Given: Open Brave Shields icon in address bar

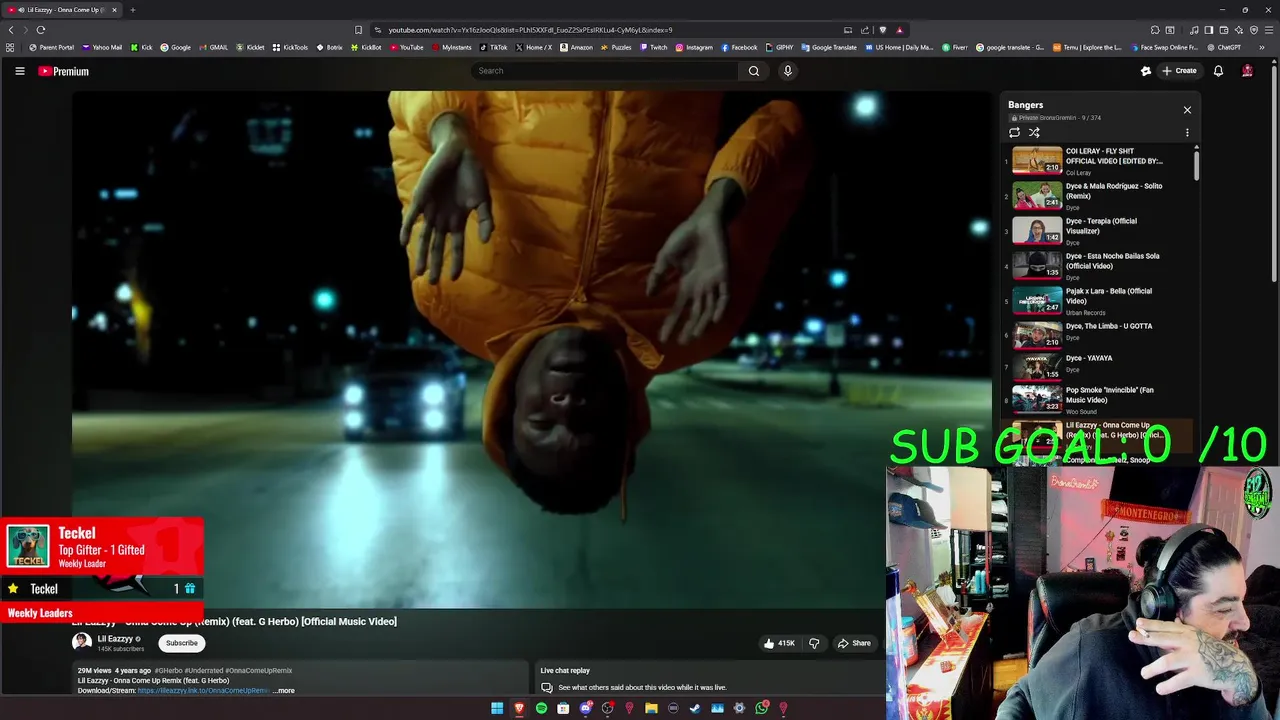Looking at the screenshot, I should pyautogui.click(x=882, y=30).
